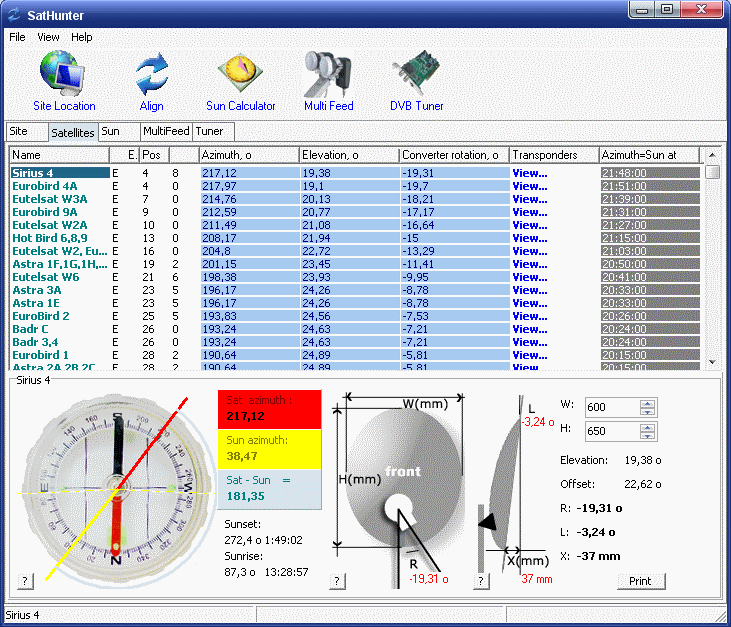Image resolution: width=731 pixels, height=627 pixels.
Task: Click the satellite list scroll down arrow
Action: [x=712, y=362]
